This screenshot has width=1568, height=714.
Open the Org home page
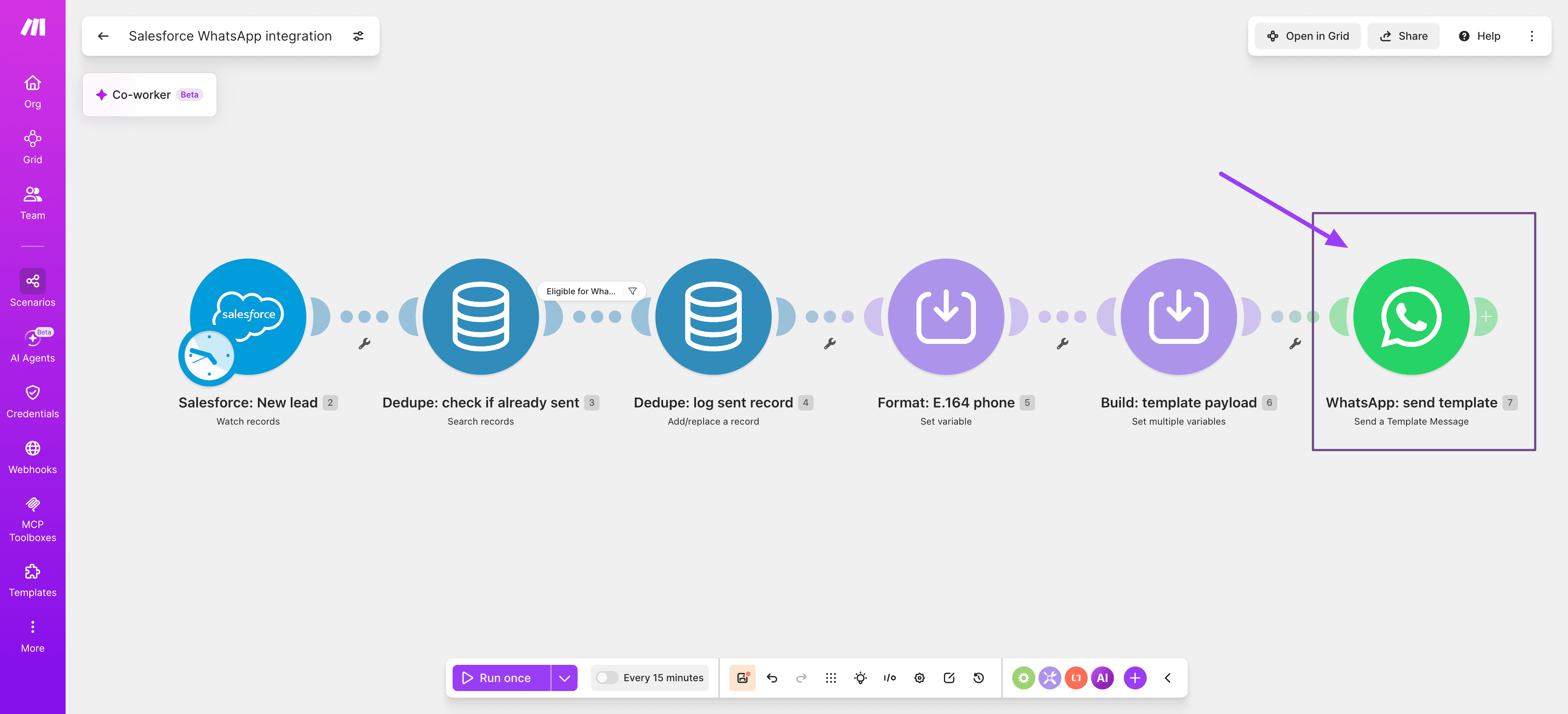33,91
